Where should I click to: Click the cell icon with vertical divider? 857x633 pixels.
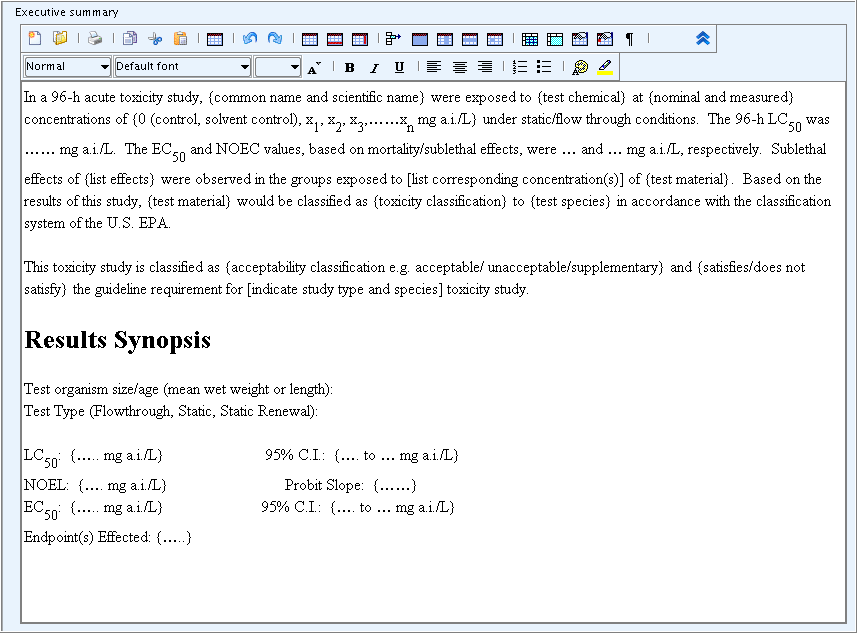coord(445,39)
